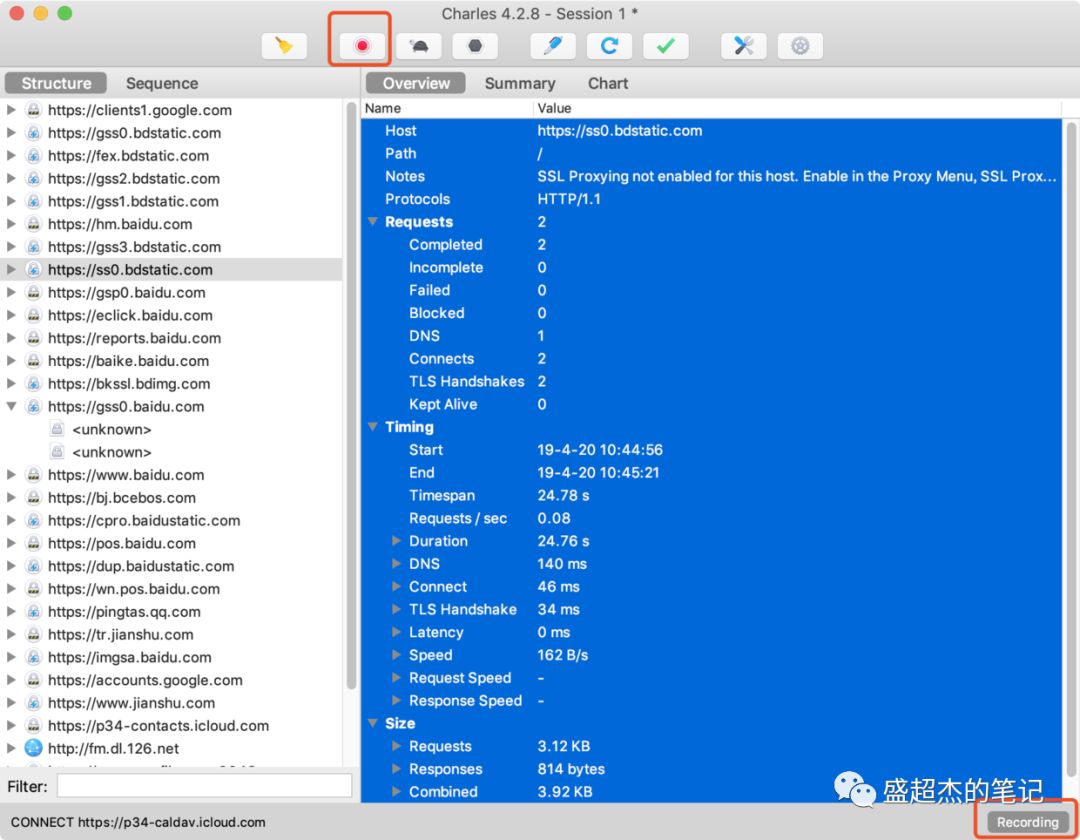The height and width of the screenshot is (840, 1080).
Task: Toggle breakpoints with the hexagon icon
Action: (475, 46)
